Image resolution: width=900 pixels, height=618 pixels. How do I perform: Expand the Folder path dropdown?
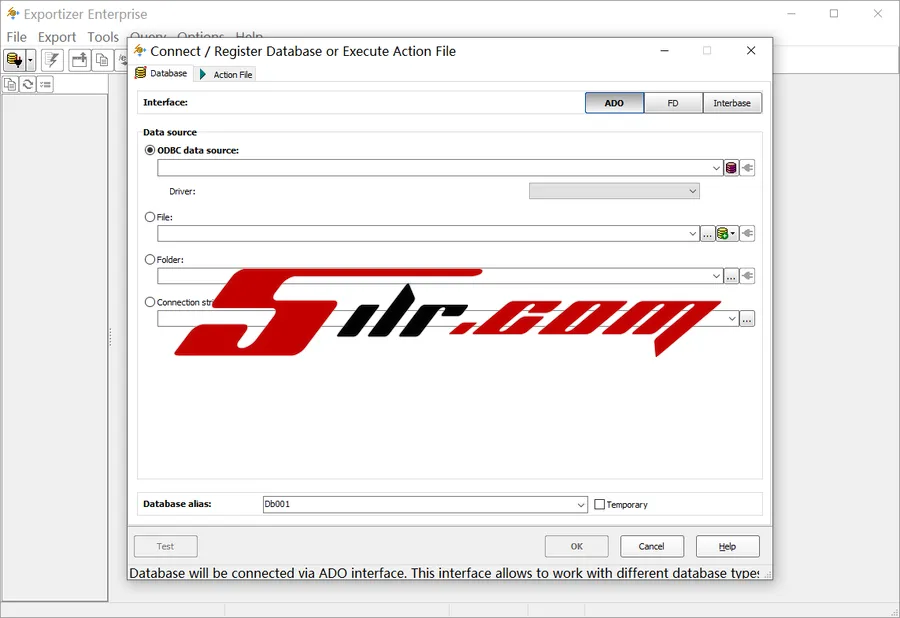click(716, 276)
